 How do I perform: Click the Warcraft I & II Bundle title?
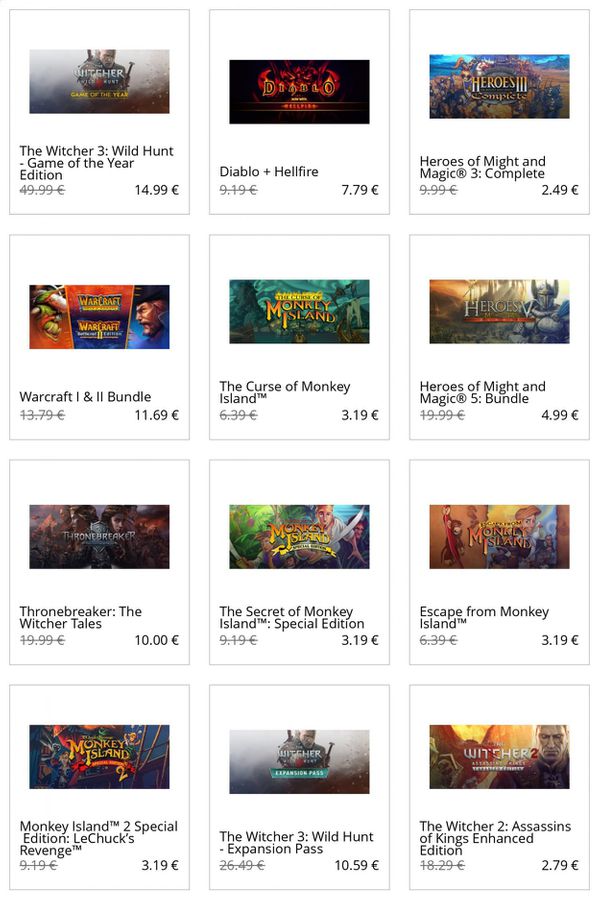coord(86,397)
